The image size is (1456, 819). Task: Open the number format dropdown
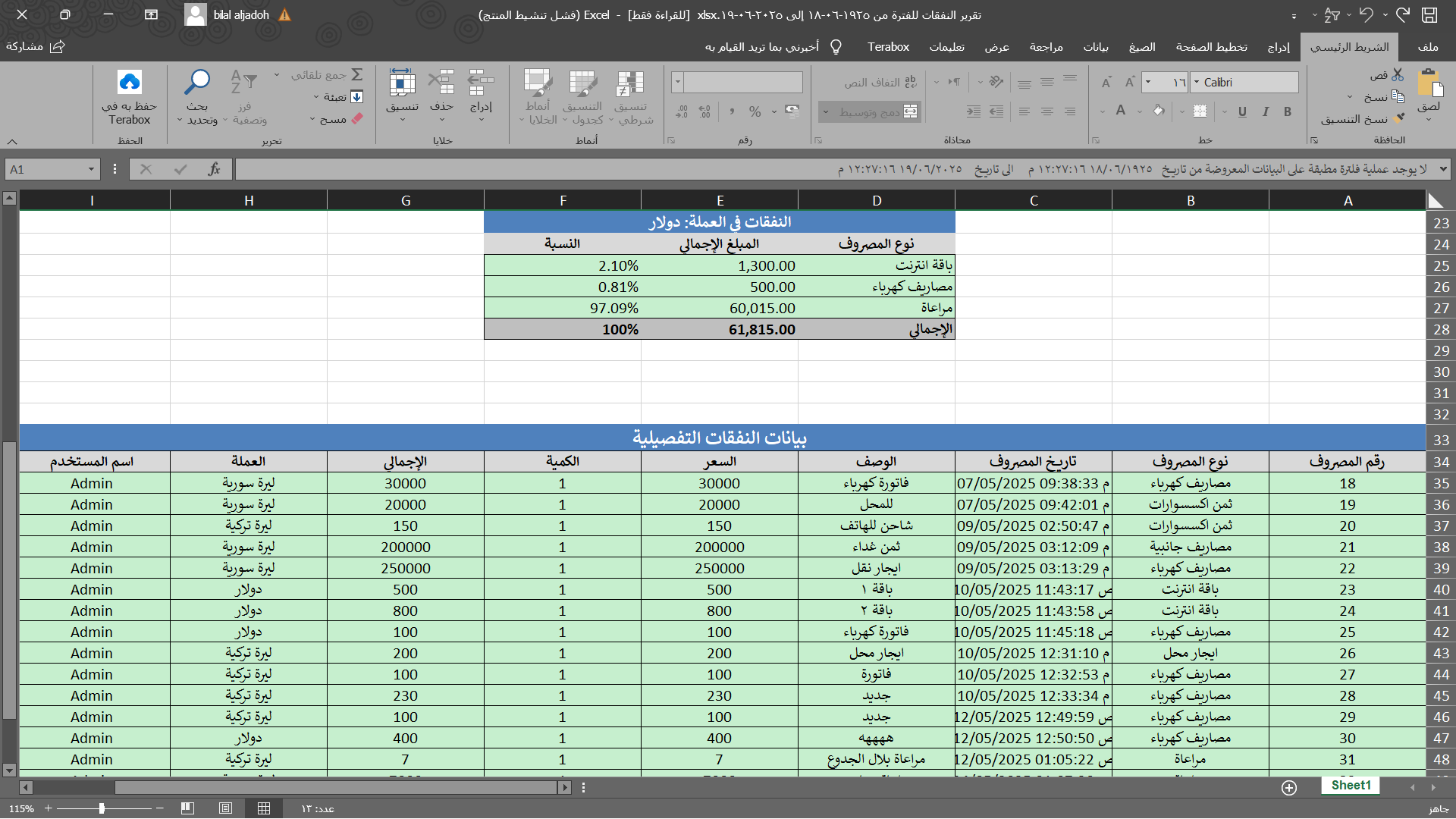click(678, 82)
